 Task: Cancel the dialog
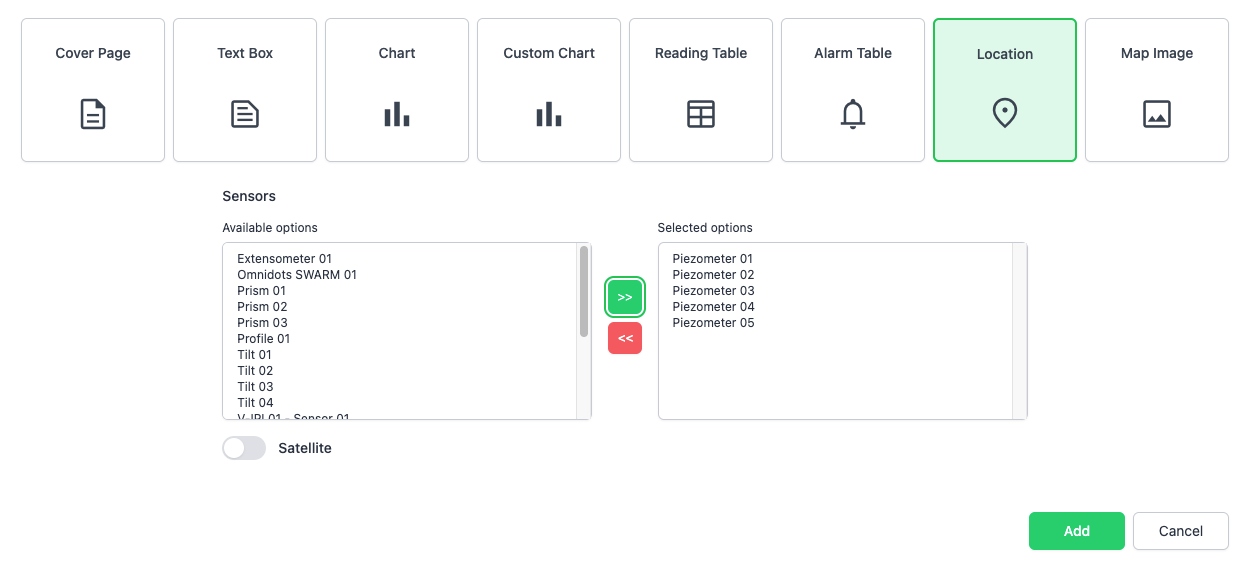(x=1180, y=531)
